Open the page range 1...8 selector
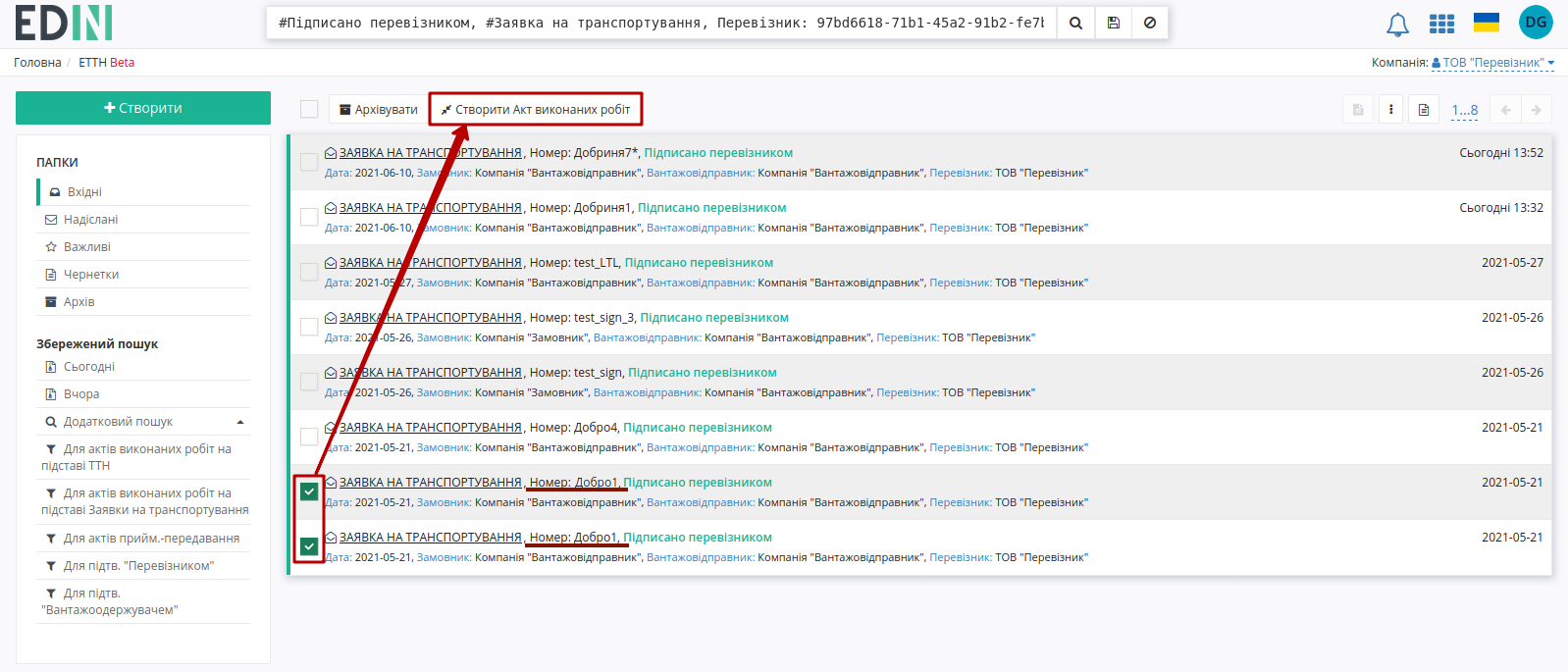Screen dimensions: 1568x672 coord(1464,110)
